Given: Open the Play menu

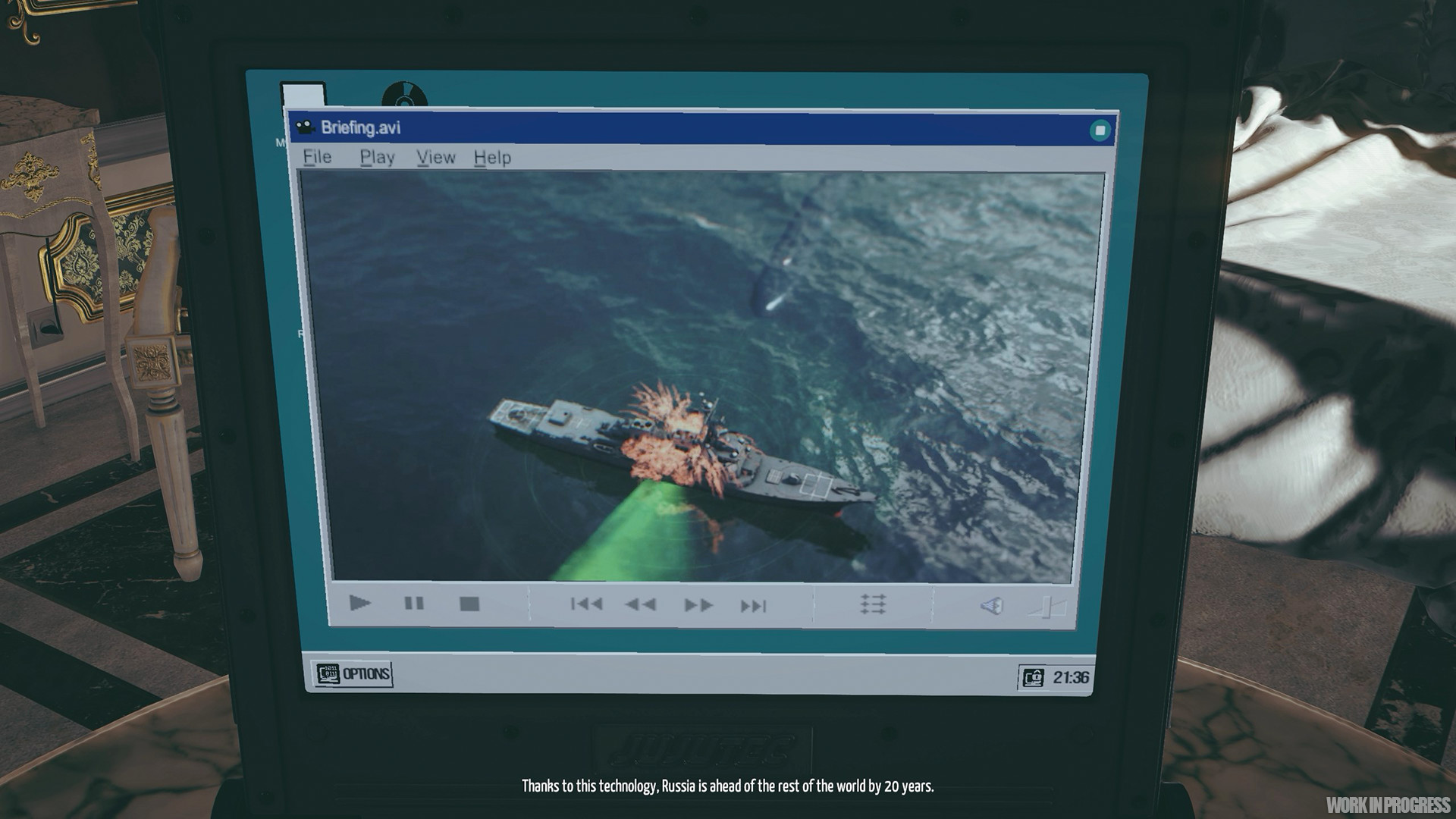Looking at the screenshot, I should click(x=377, y=158).
